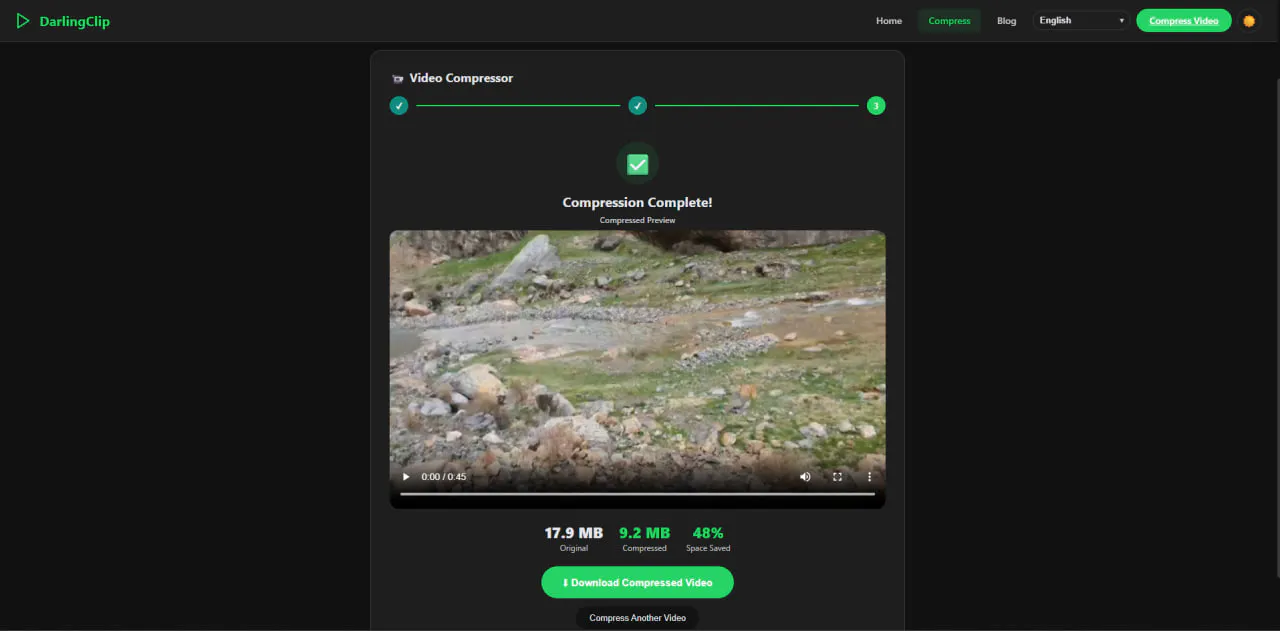The width and height of the screenshot is (1280, 631).
Task: Click the Compressed Preview label
Action: (x=637, y=220)
